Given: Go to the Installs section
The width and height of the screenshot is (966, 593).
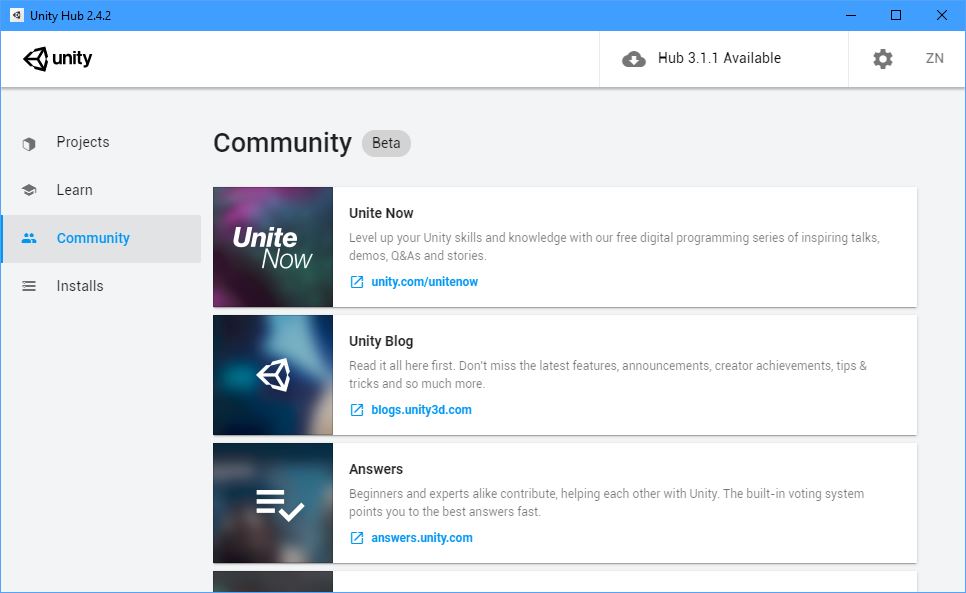Looking at the screenshot, I should point(80,286).
